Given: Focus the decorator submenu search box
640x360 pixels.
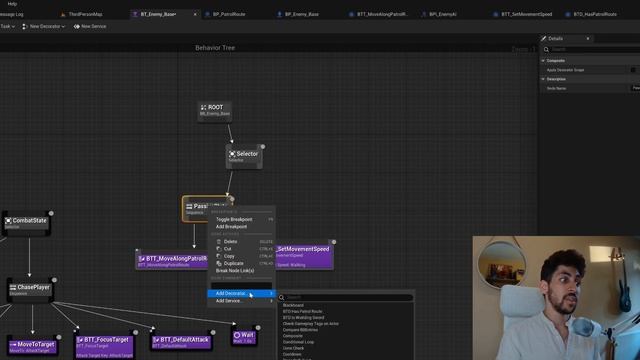Looking at the screenshot, I should click(346, 297).
